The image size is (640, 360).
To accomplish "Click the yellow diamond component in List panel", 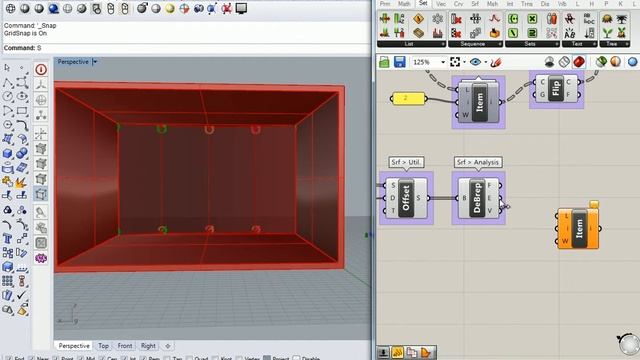I will coord(418,19).
